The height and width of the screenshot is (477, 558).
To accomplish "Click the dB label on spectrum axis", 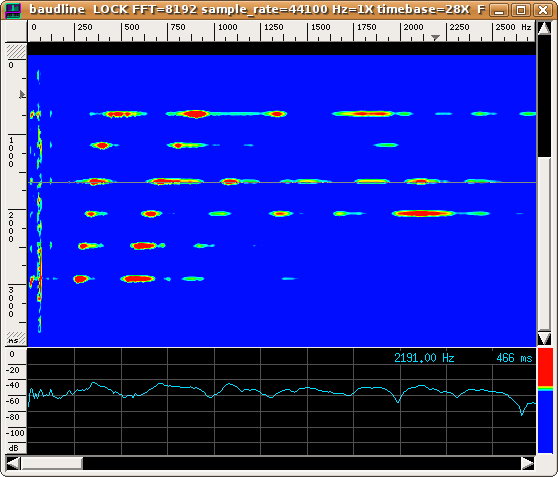I will (x=13, y=448).
